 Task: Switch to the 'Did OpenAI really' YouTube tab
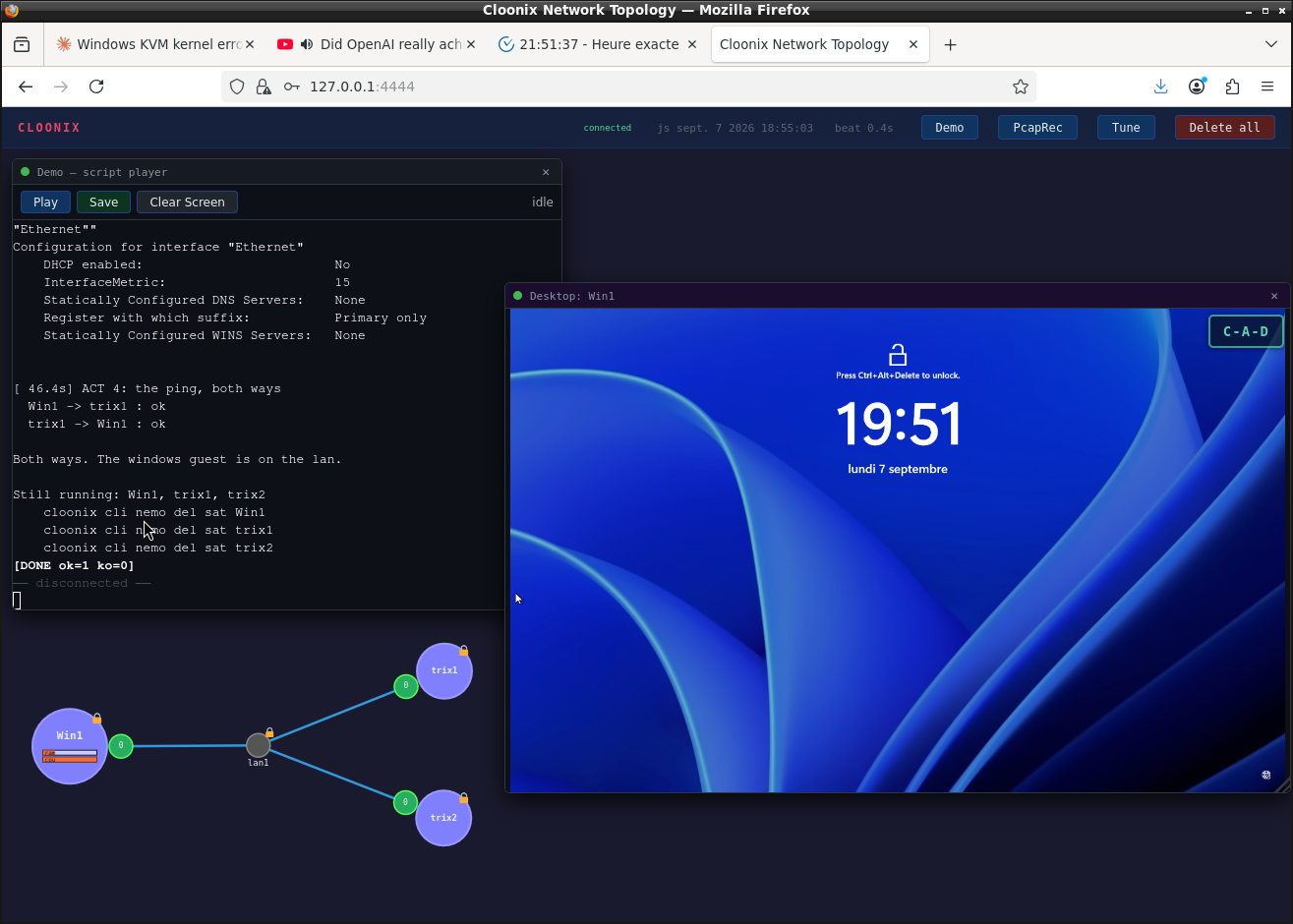[377, 44]
